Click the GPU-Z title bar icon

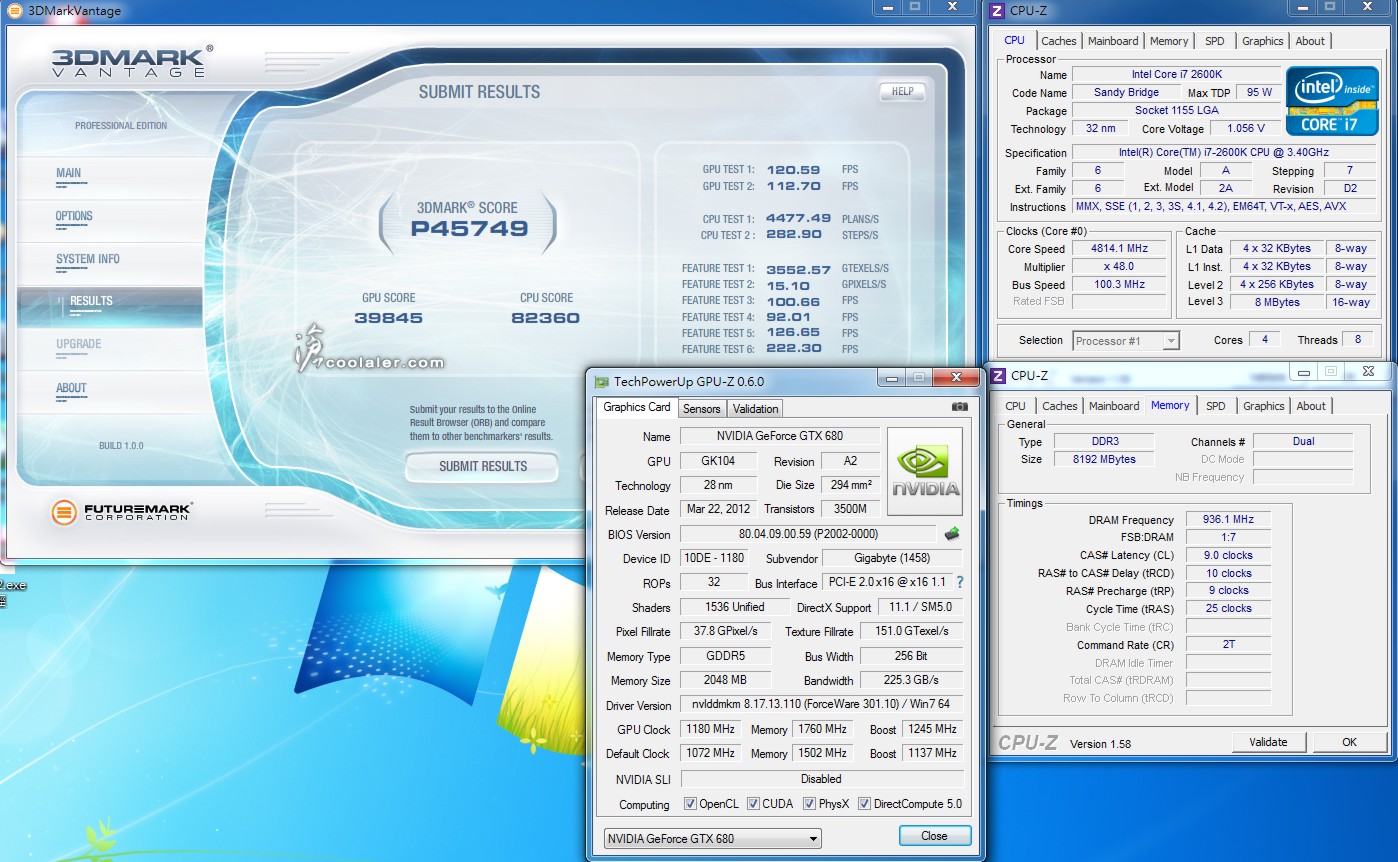click(x=601, y=381)
